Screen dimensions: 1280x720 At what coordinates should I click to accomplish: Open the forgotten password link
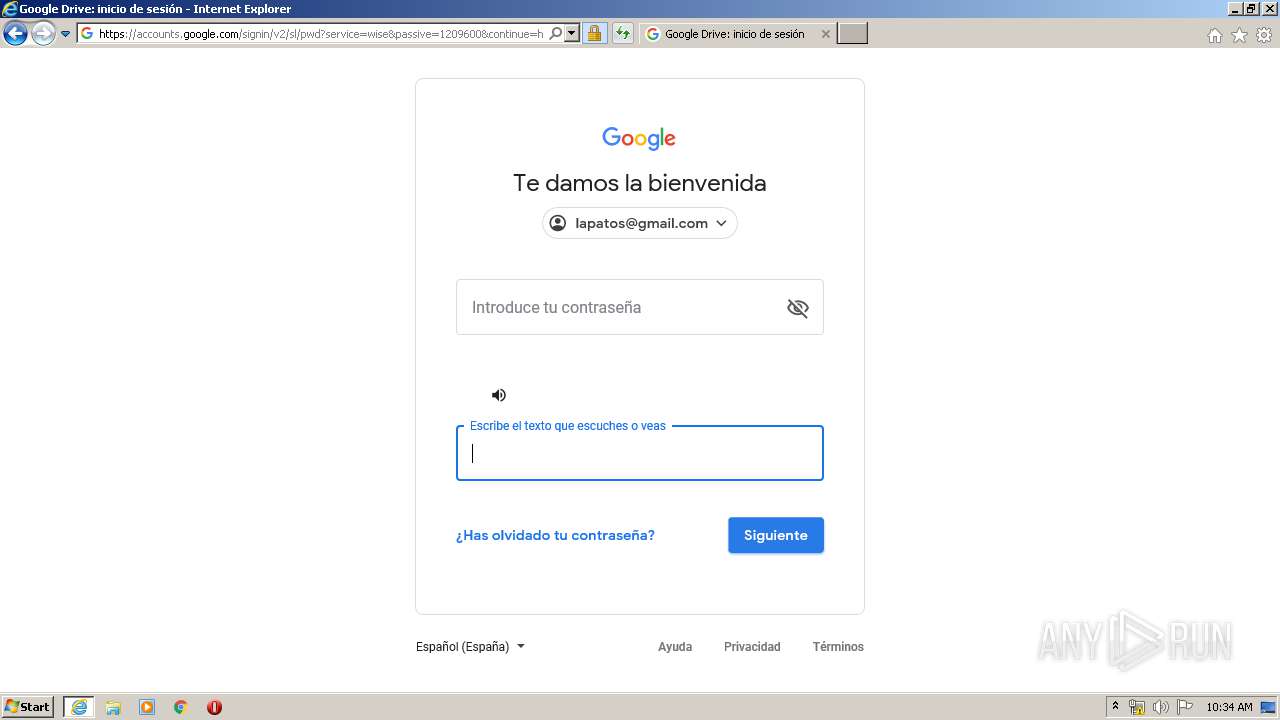pyautogui.click(x=555, y=535)
